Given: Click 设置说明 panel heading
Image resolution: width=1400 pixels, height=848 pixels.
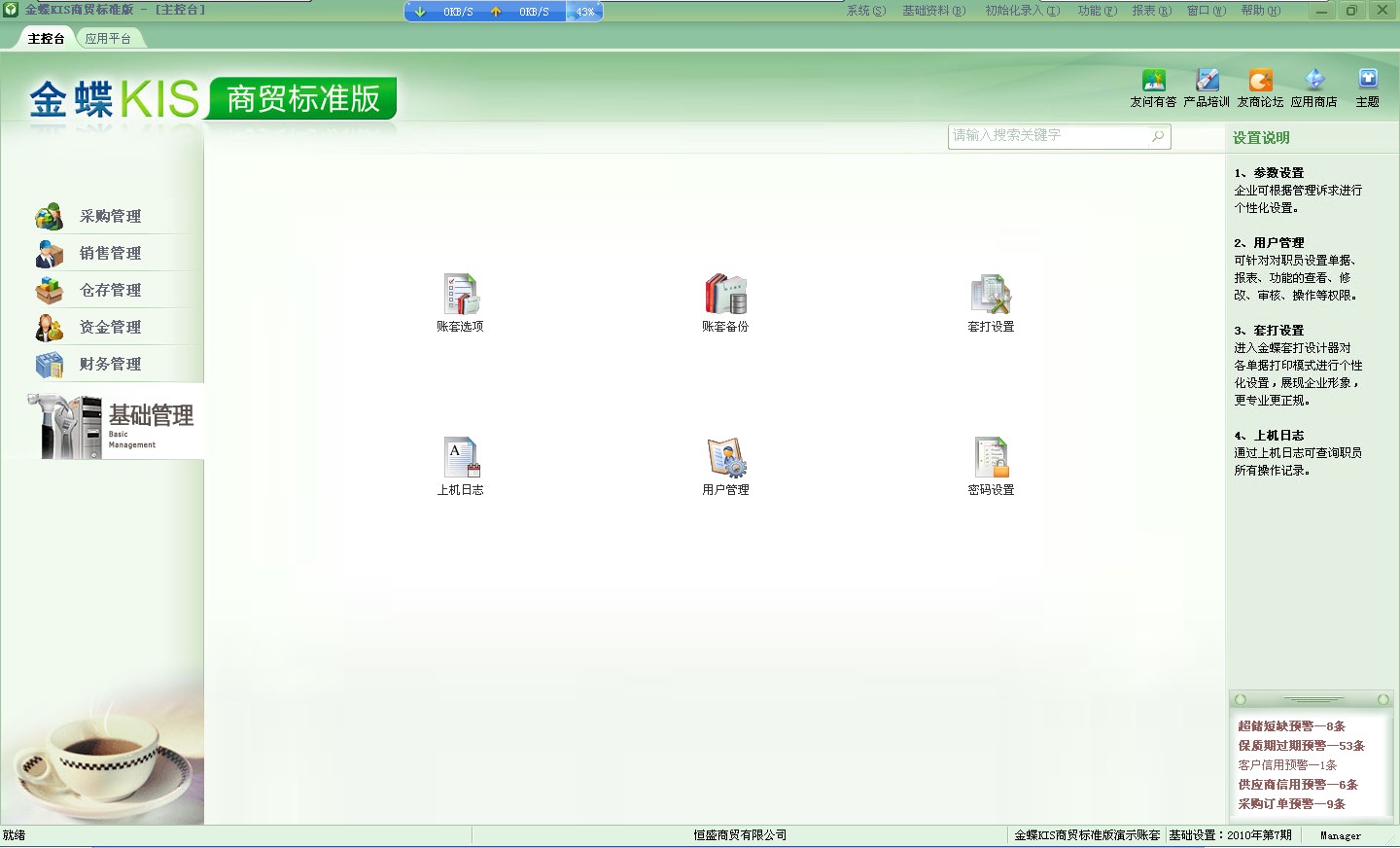Looking at the screenshot, I should click(x=1261, y=138).
